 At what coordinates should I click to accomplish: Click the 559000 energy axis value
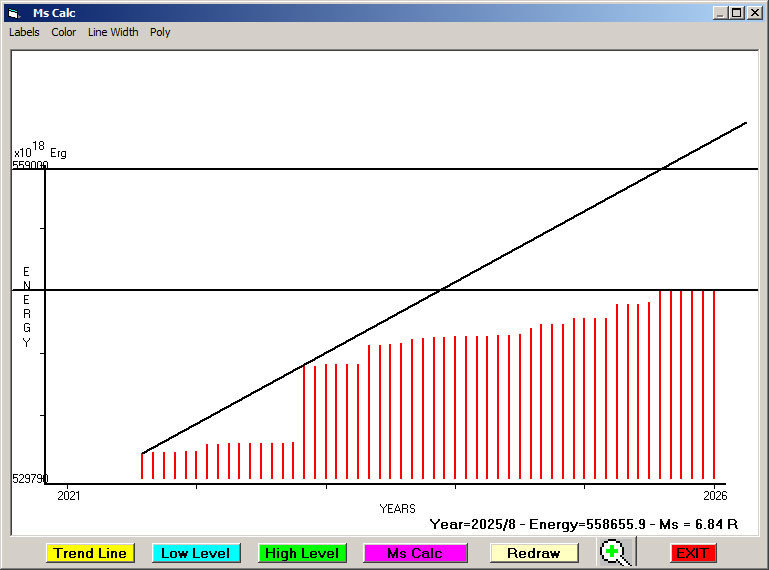(x=30, y=166)
